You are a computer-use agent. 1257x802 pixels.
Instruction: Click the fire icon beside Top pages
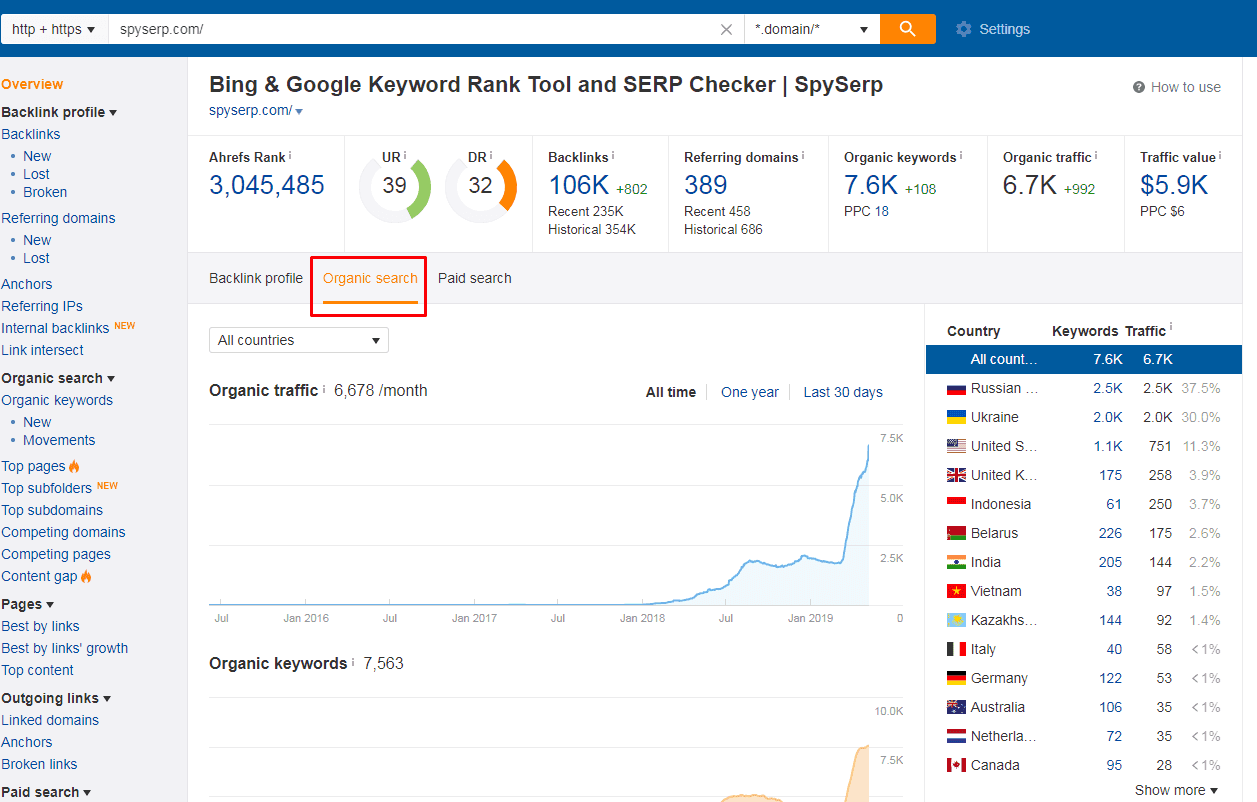click(74, 466)
